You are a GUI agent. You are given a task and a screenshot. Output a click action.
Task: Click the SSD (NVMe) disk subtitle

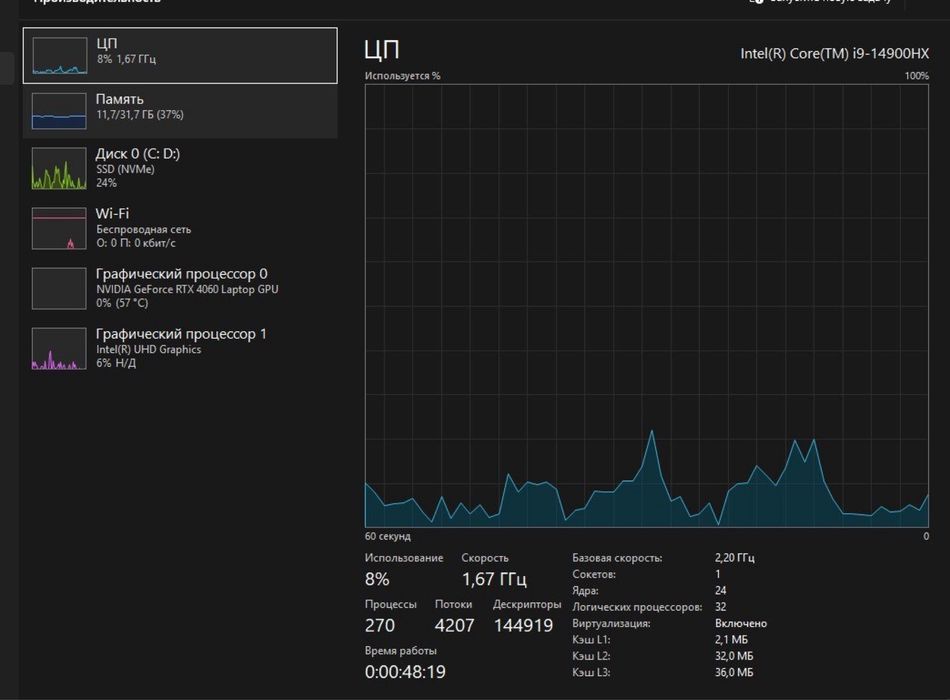[x=125, y=169]
